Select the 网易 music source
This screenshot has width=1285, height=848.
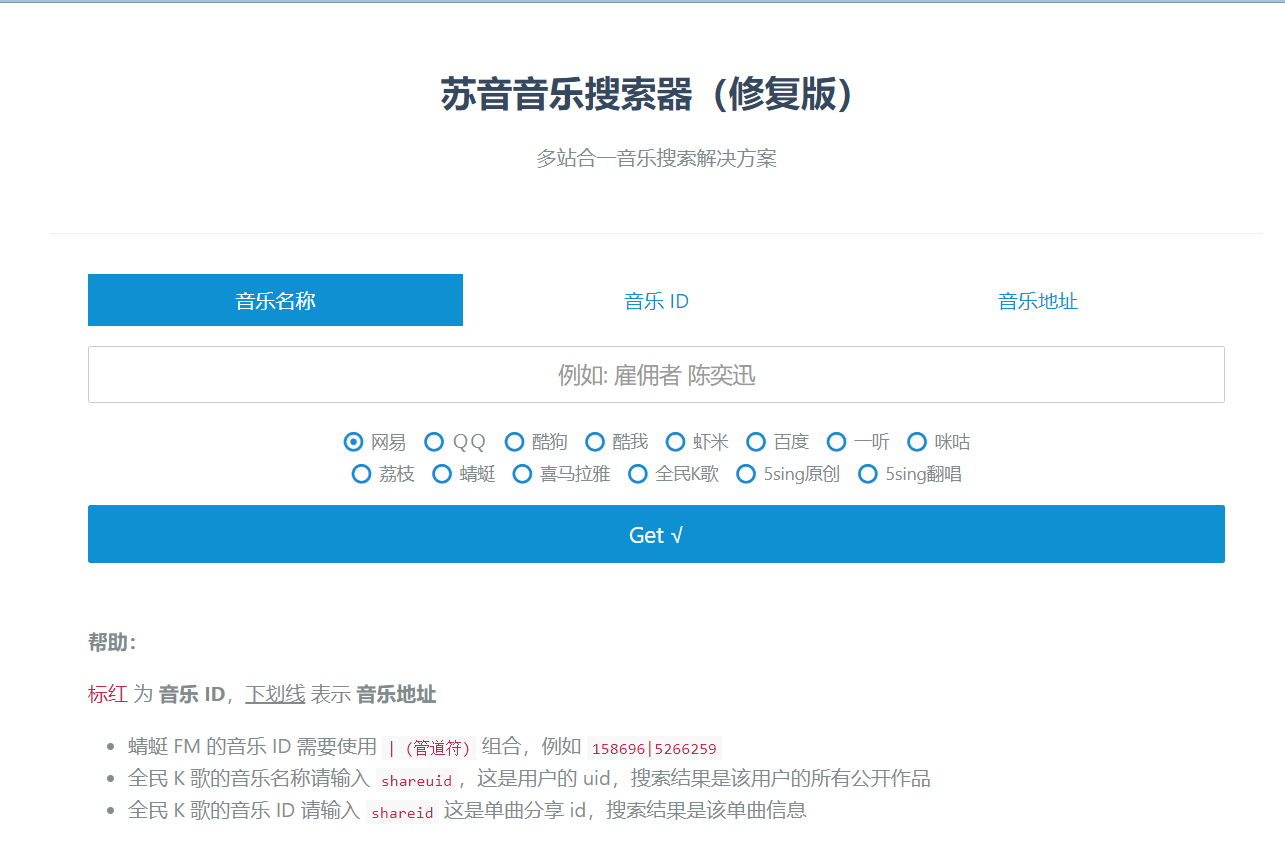354,441
